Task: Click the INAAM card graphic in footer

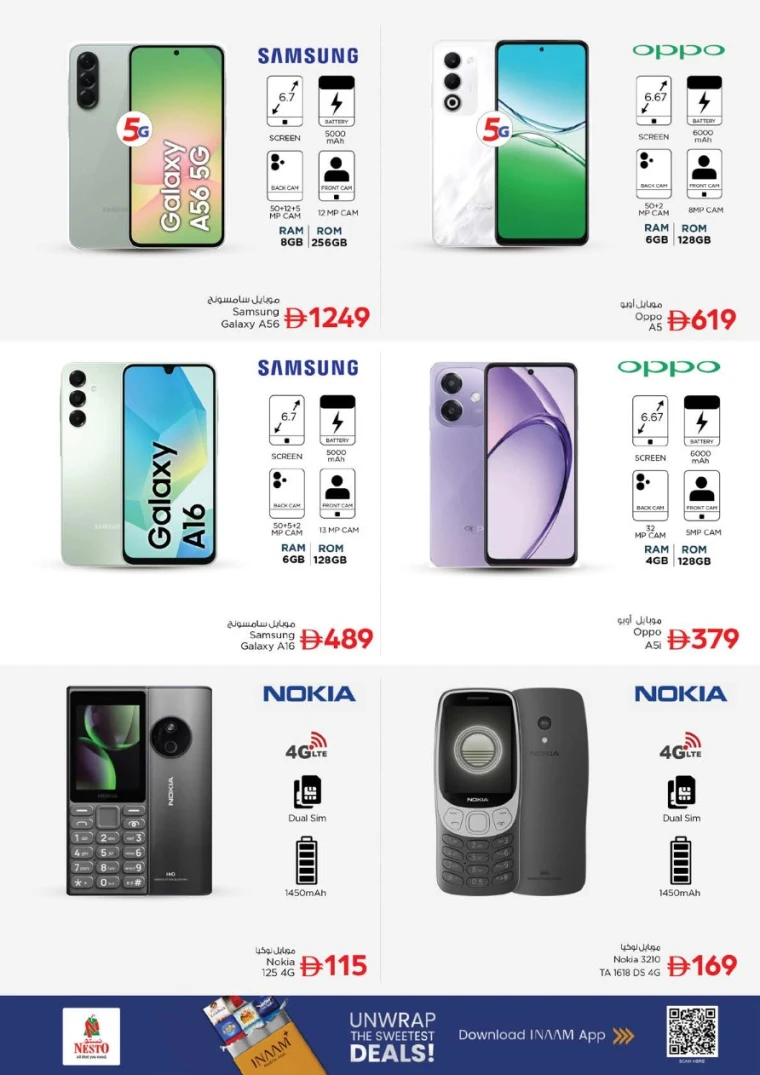Action: pyautogui.click(x=255, y=1035)
